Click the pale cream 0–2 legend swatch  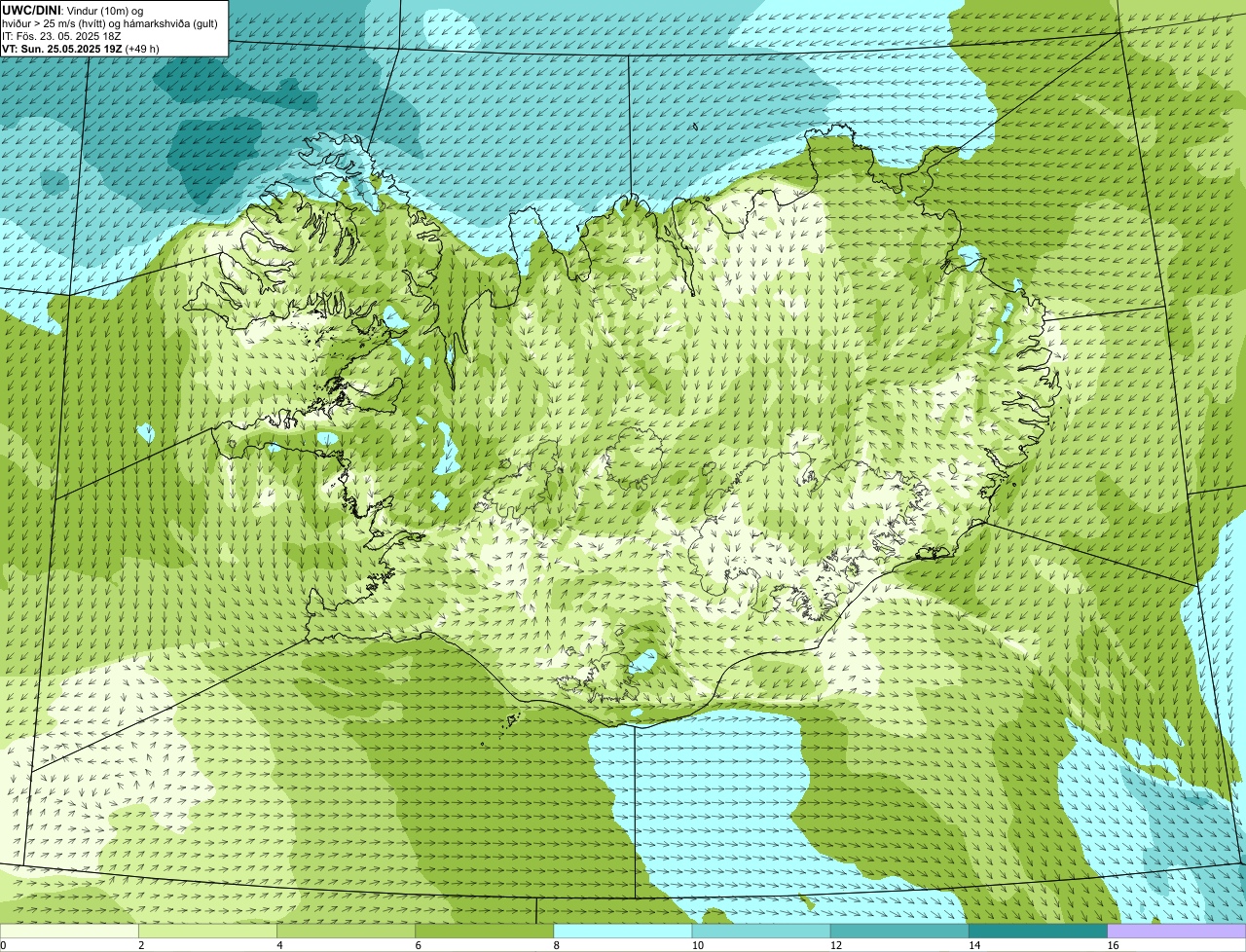point(69,931)
